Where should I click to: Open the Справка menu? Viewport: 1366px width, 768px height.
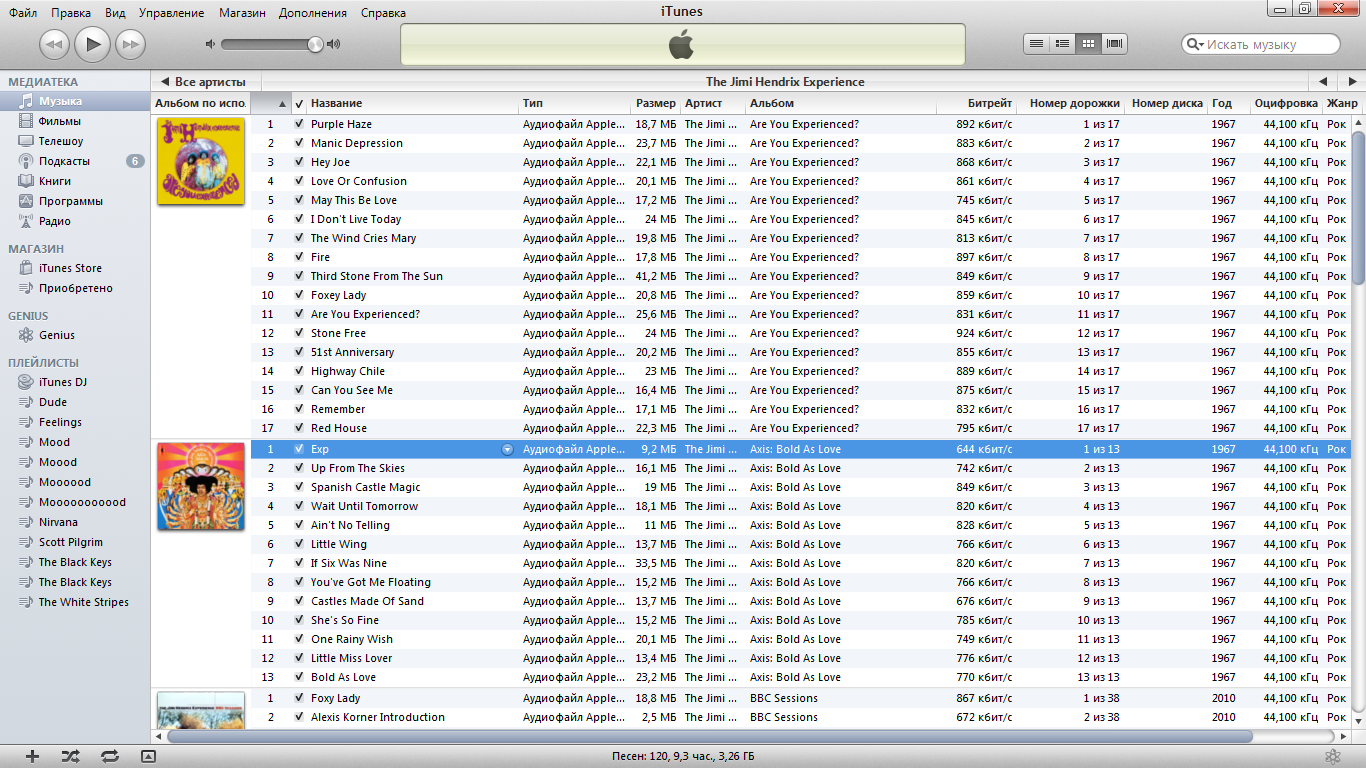tap(383, 13)
